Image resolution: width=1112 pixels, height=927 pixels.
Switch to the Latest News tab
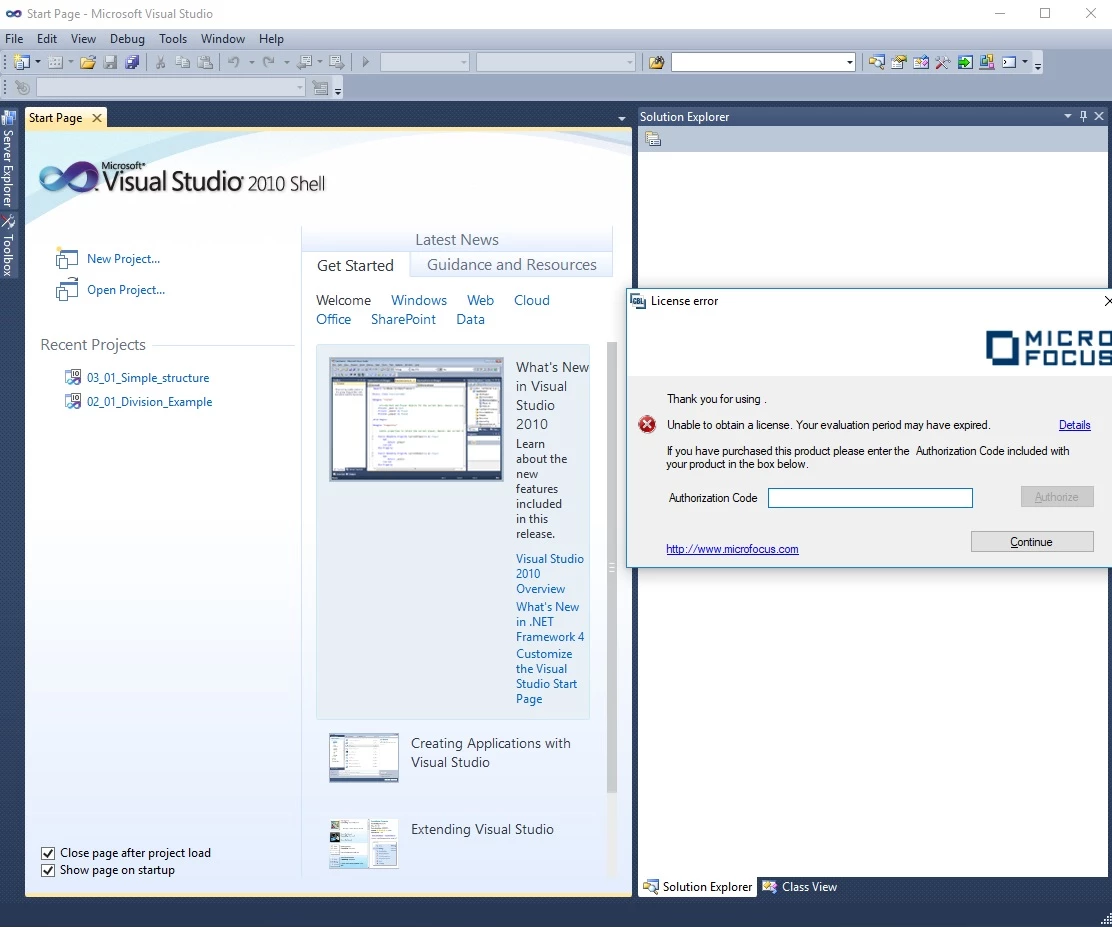pyautogui.click(x=457, y=240)
